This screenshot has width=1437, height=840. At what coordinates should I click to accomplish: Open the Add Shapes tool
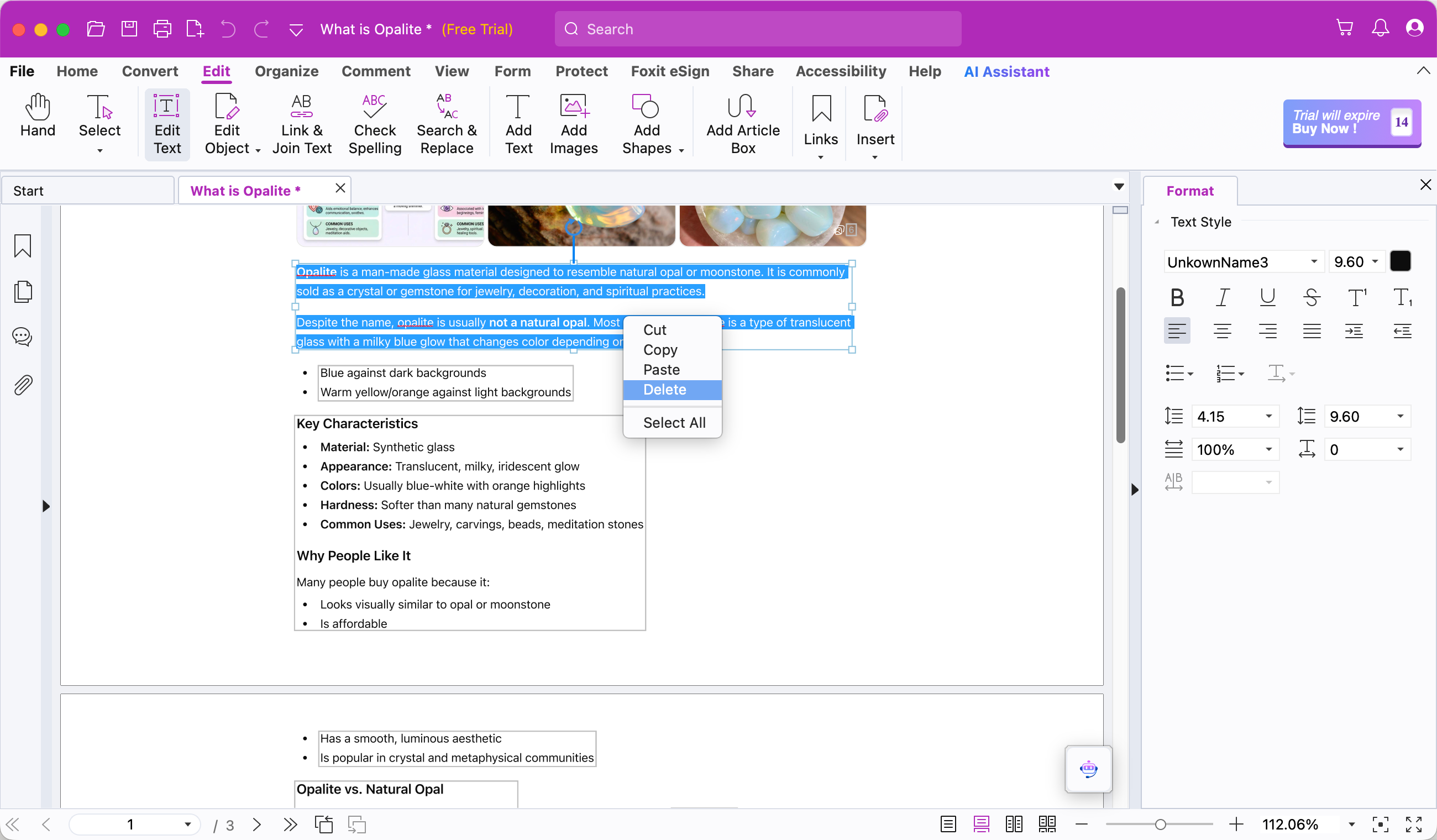pos(652,124)
